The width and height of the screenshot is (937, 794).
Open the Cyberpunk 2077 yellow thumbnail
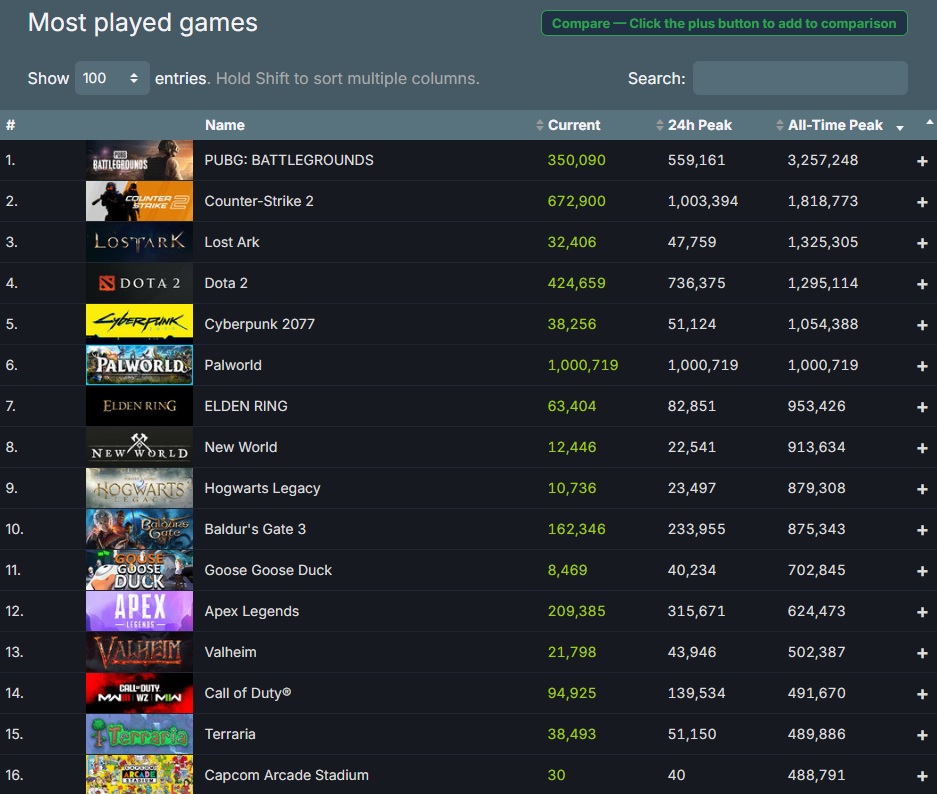click(x=139, y=324)
